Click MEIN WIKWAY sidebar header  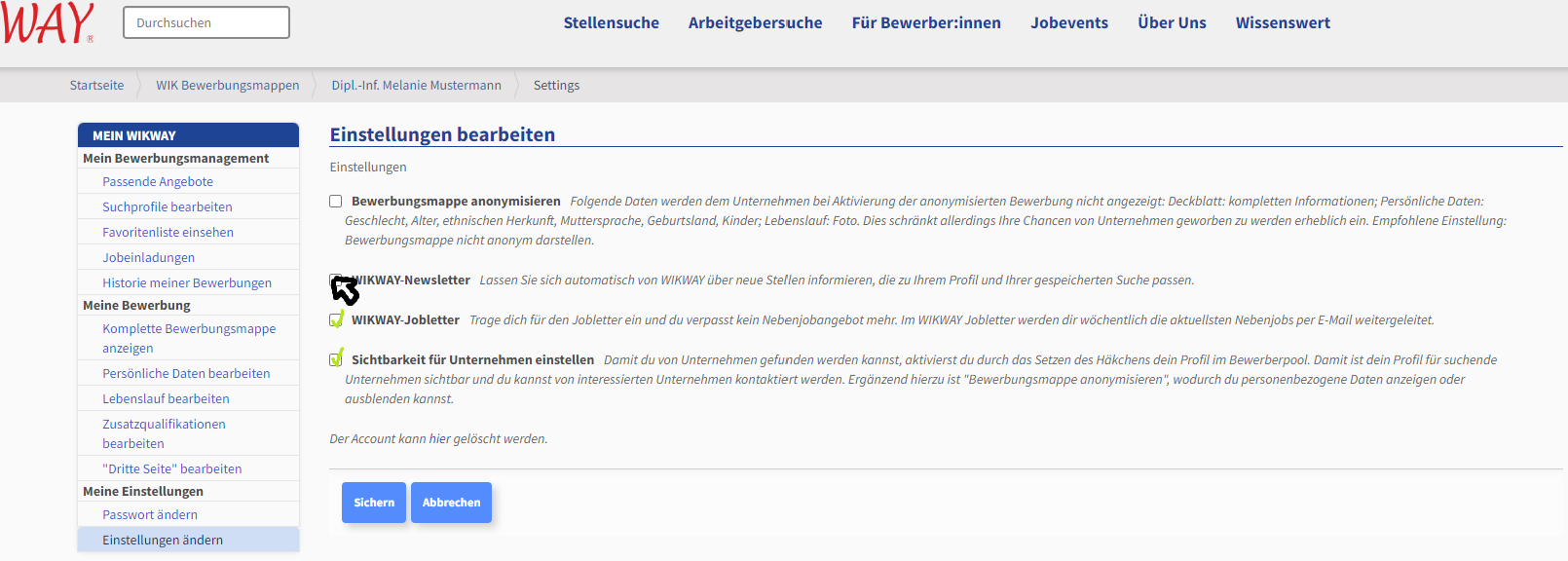[x=188, y=135]
